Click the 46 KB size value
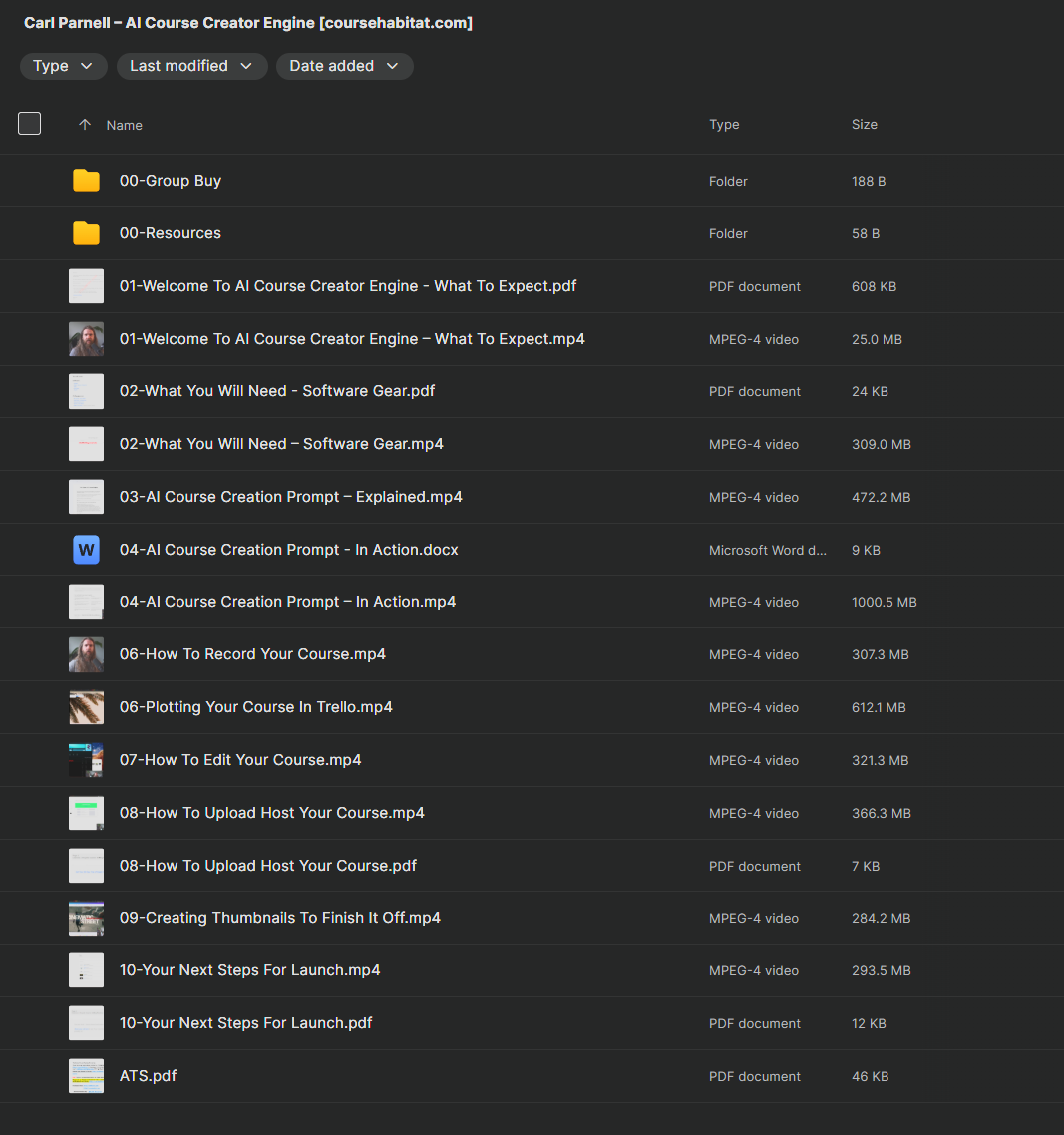Screen dimensions: 1064x1135 coord(870,1077)
